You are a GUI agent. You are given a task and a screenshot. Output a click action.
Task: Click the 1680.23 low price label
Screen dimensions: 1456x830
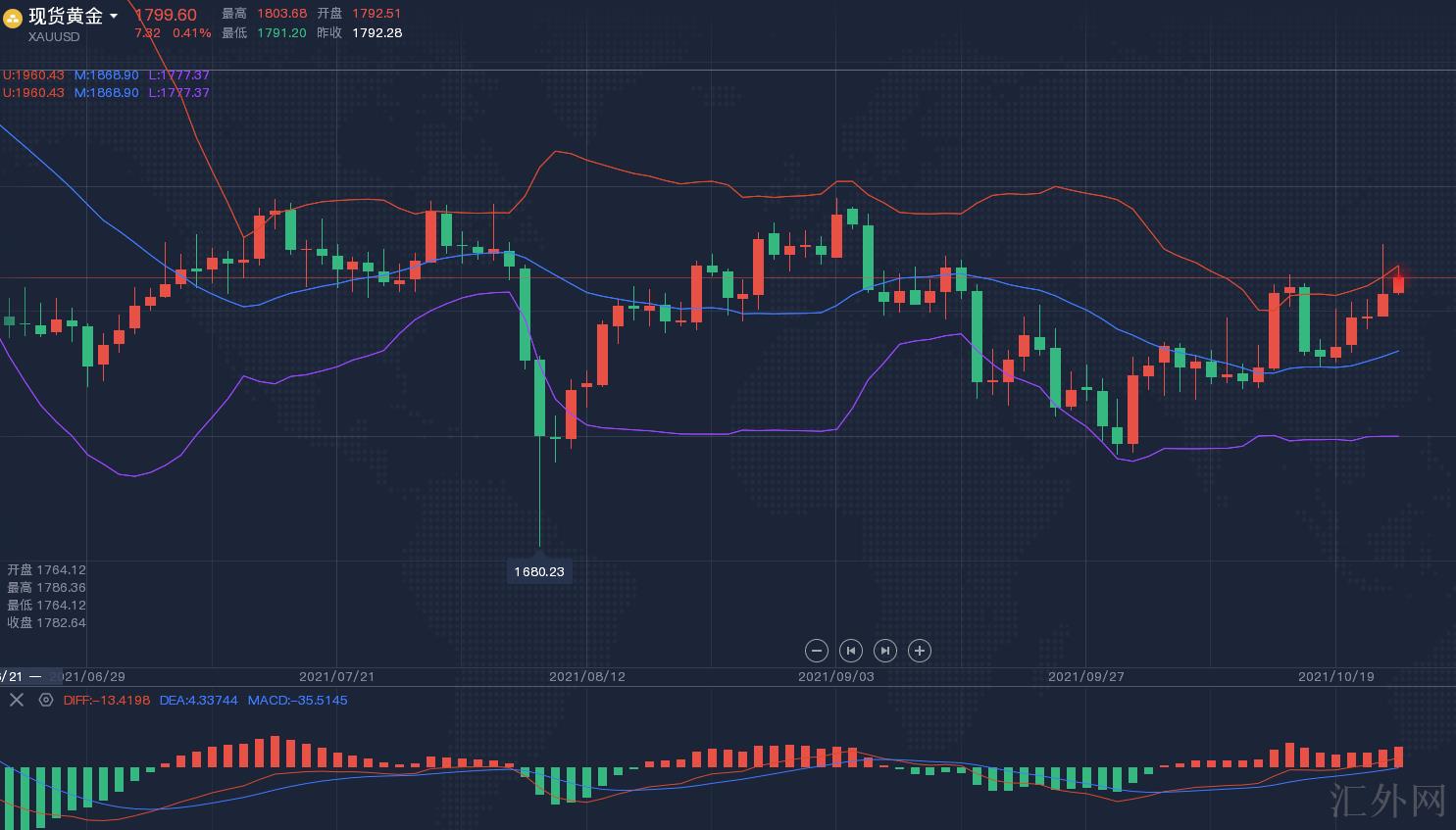539,571
